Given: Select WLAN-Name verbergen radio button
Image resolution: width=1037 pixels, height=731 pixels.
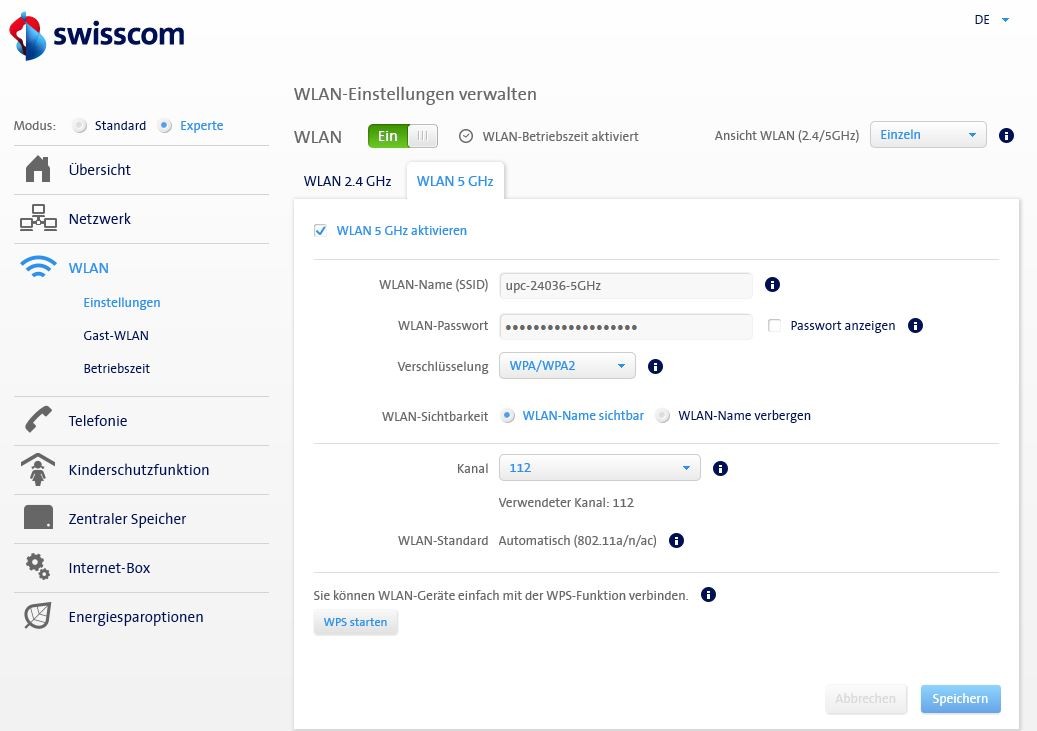Looking at the screenshot, I should pos(663,416).
